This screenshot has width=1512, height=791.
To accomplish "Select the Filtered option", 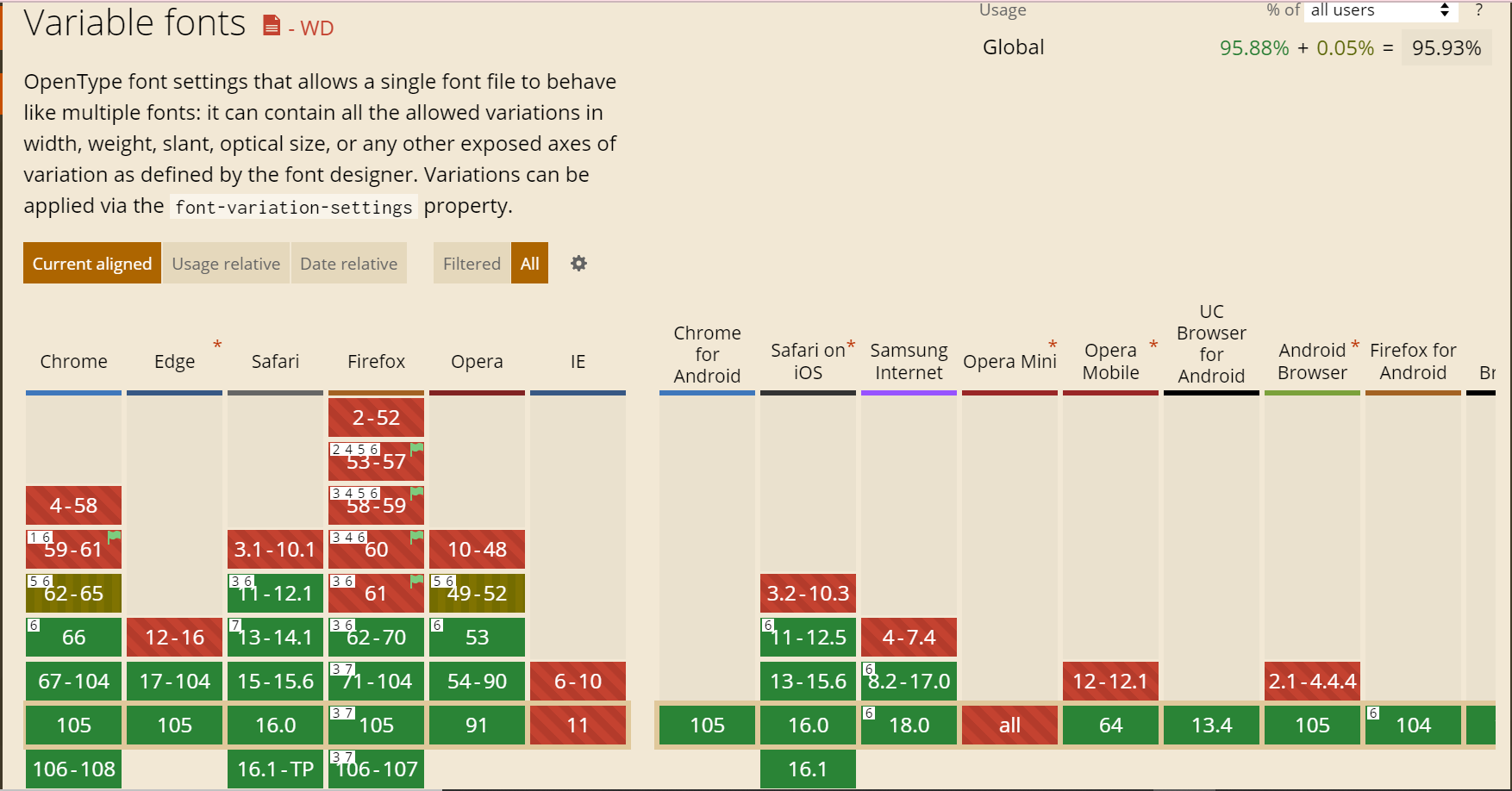I will 472,264.
